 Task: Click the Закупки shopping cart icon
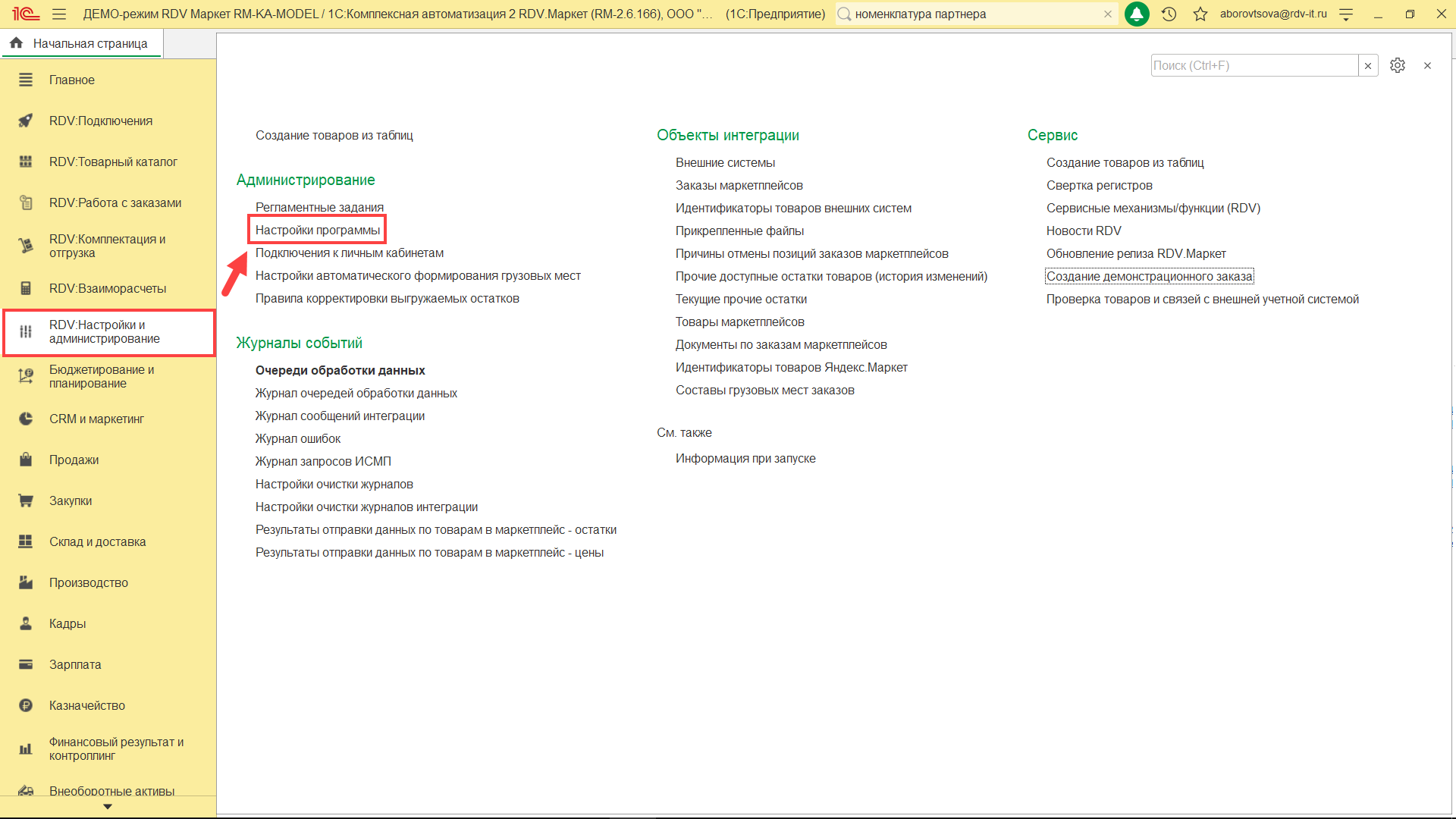26,500
